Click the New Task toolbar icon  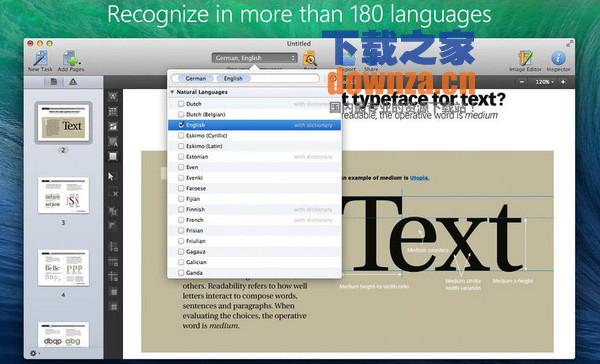tap(40, 58)
